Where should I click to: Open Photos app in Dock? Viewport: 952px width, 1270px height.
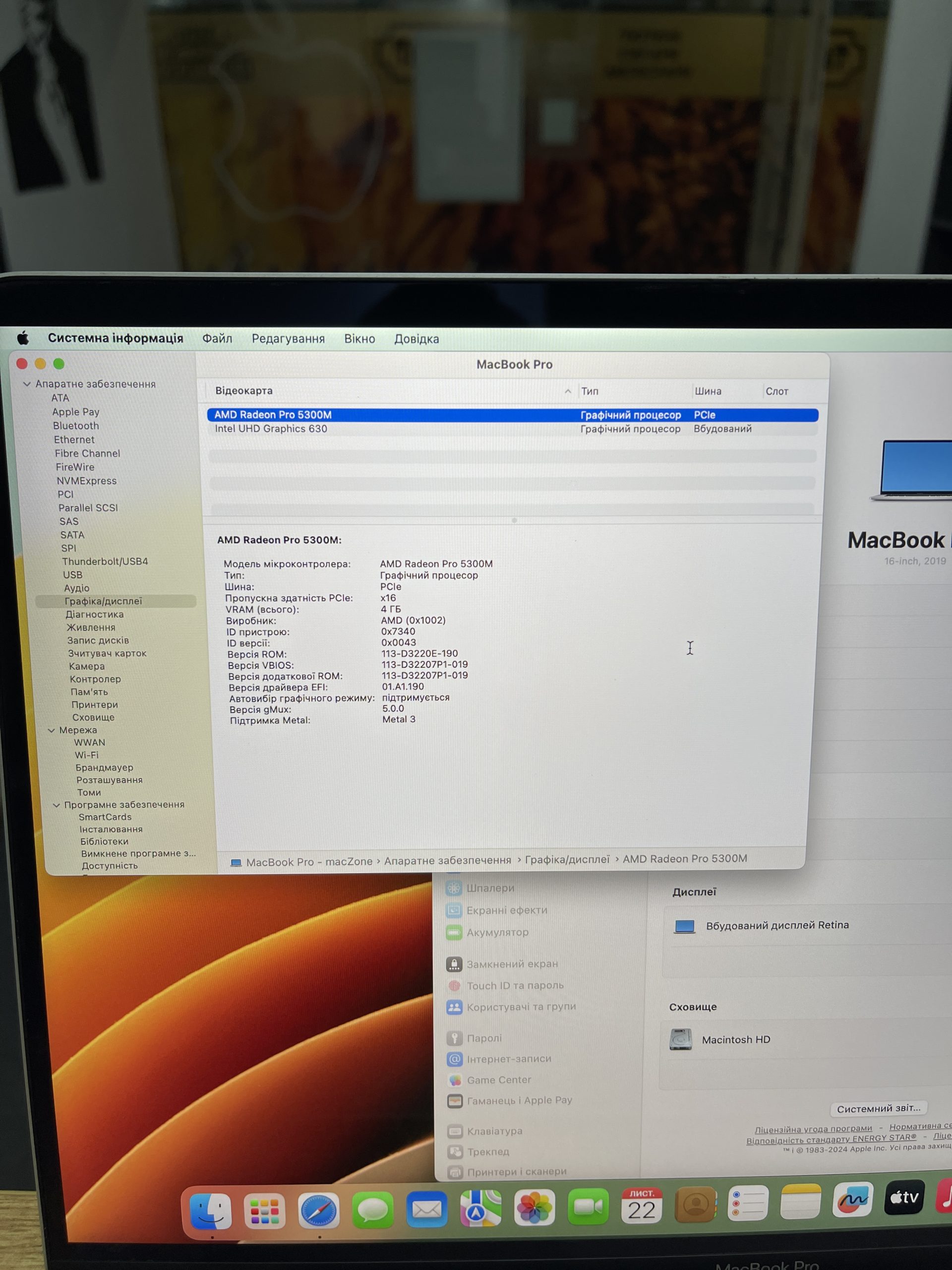click(534, 1207)
